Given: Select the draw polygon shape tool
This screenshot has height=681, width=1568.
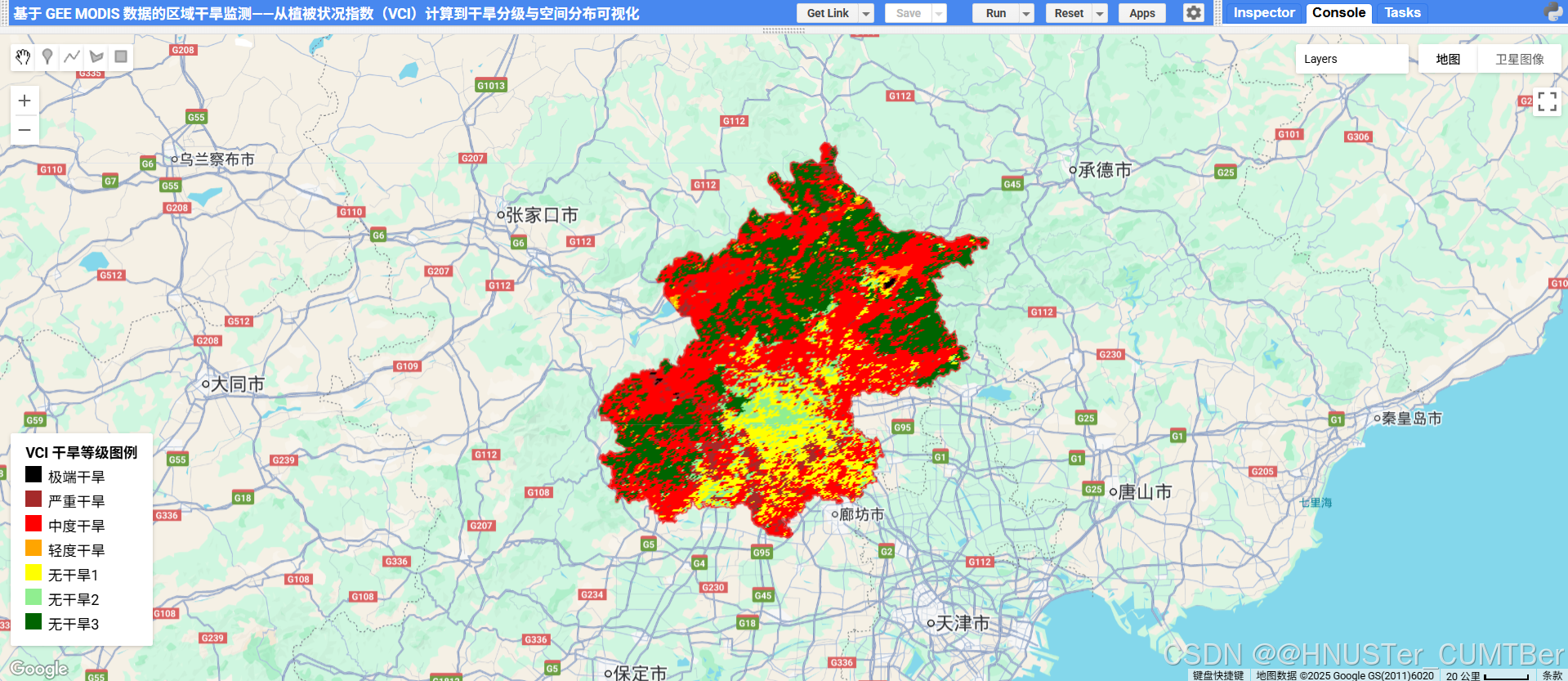Looking at the screenshot, I should point(96,56).
